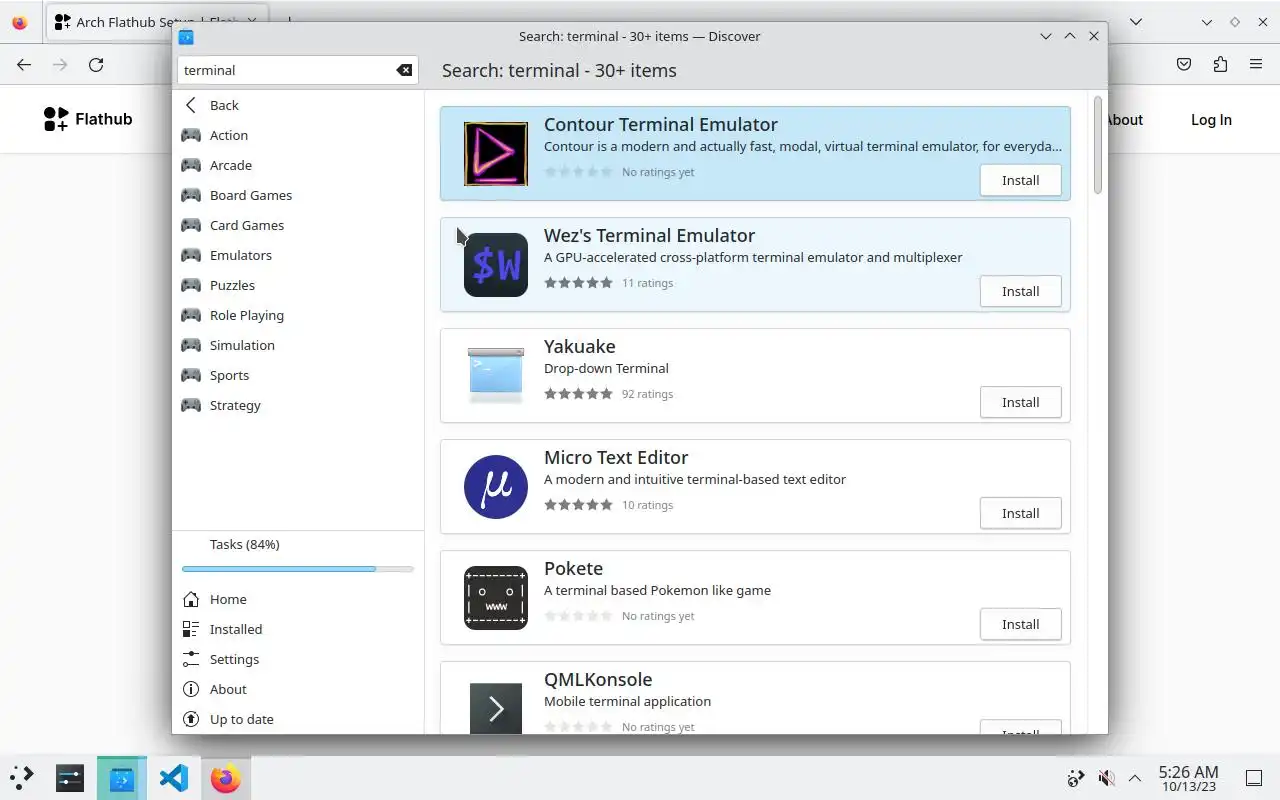Switch to Firefox from the taskbar
Viewport: 1280px width, 800px height.
click(x=226, y=777)
